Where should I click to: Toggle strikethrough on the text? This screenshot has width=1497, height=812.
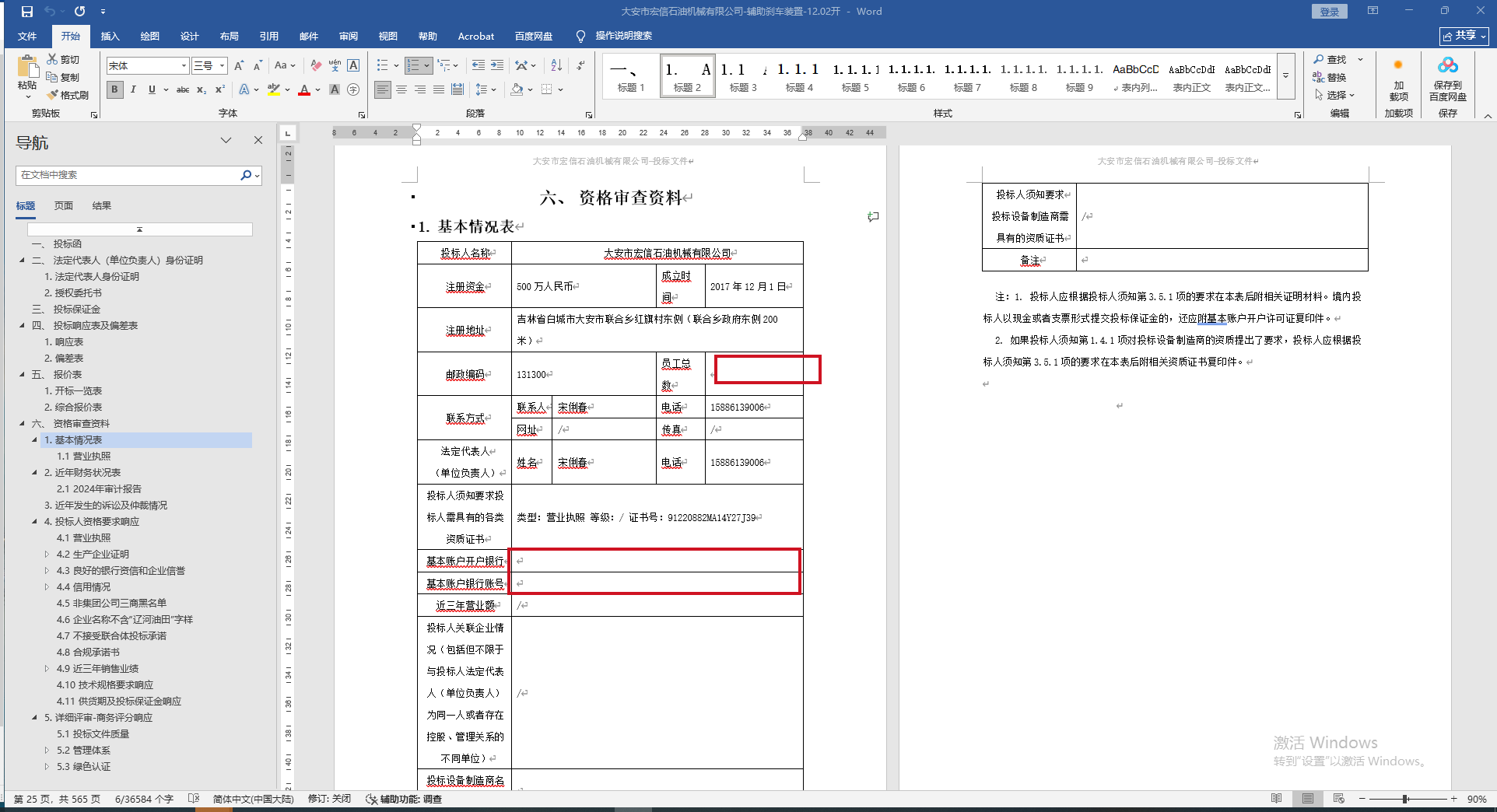click(183, 89)
